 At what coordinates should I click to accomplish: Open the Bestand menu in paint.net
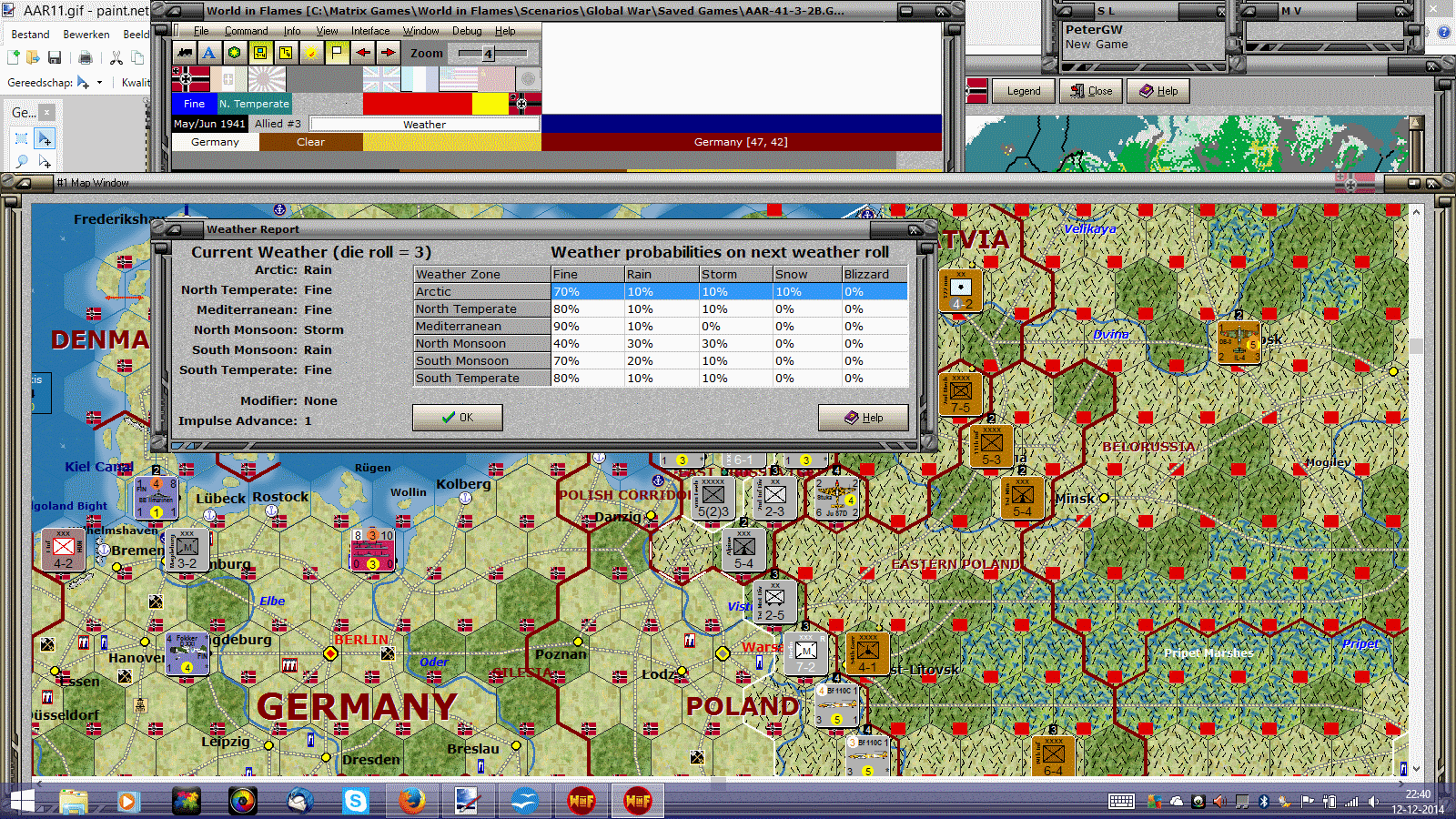(30, 35)
